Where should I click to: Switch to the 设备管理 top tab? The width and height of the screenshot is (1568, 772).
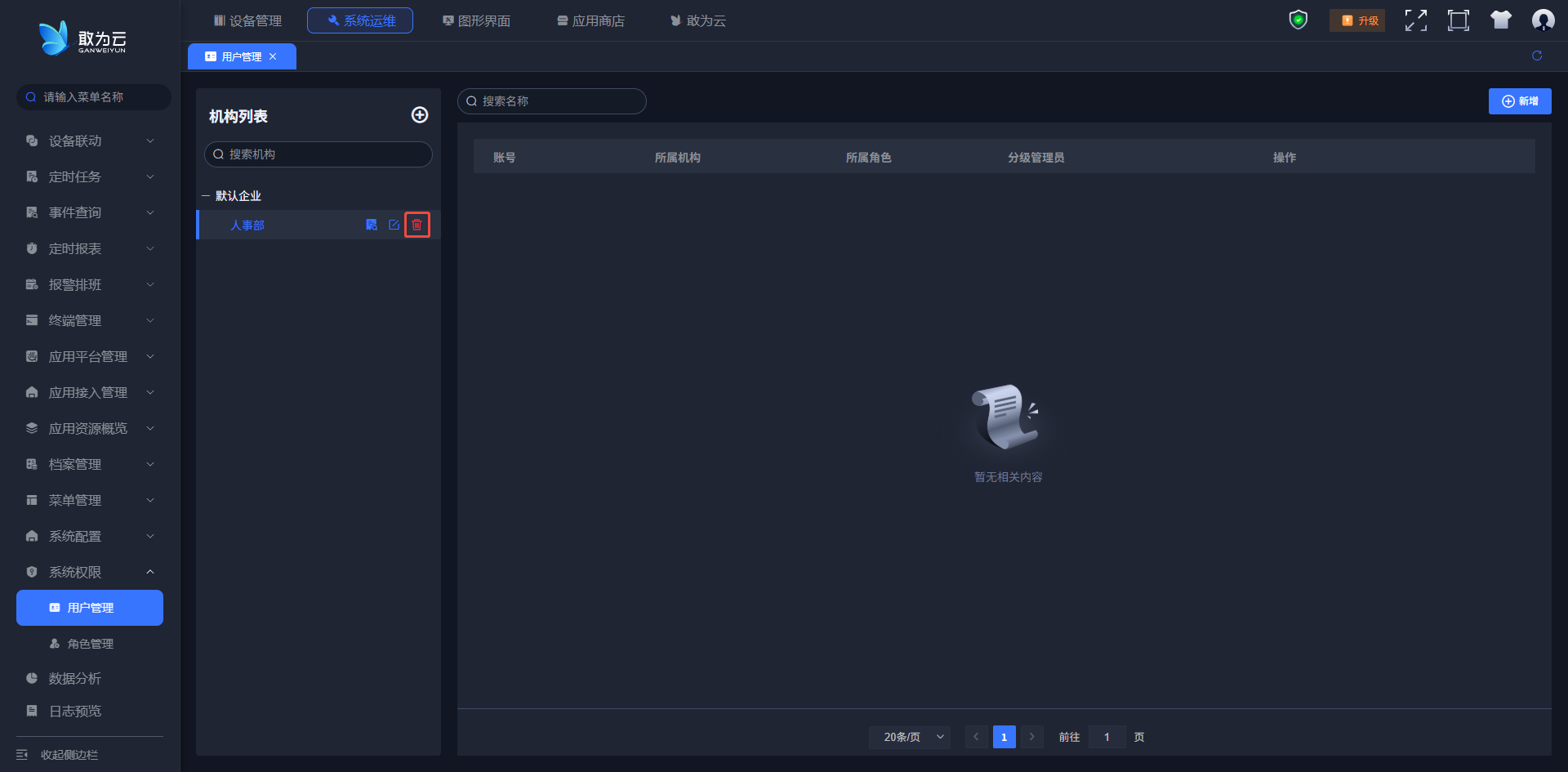247,20
